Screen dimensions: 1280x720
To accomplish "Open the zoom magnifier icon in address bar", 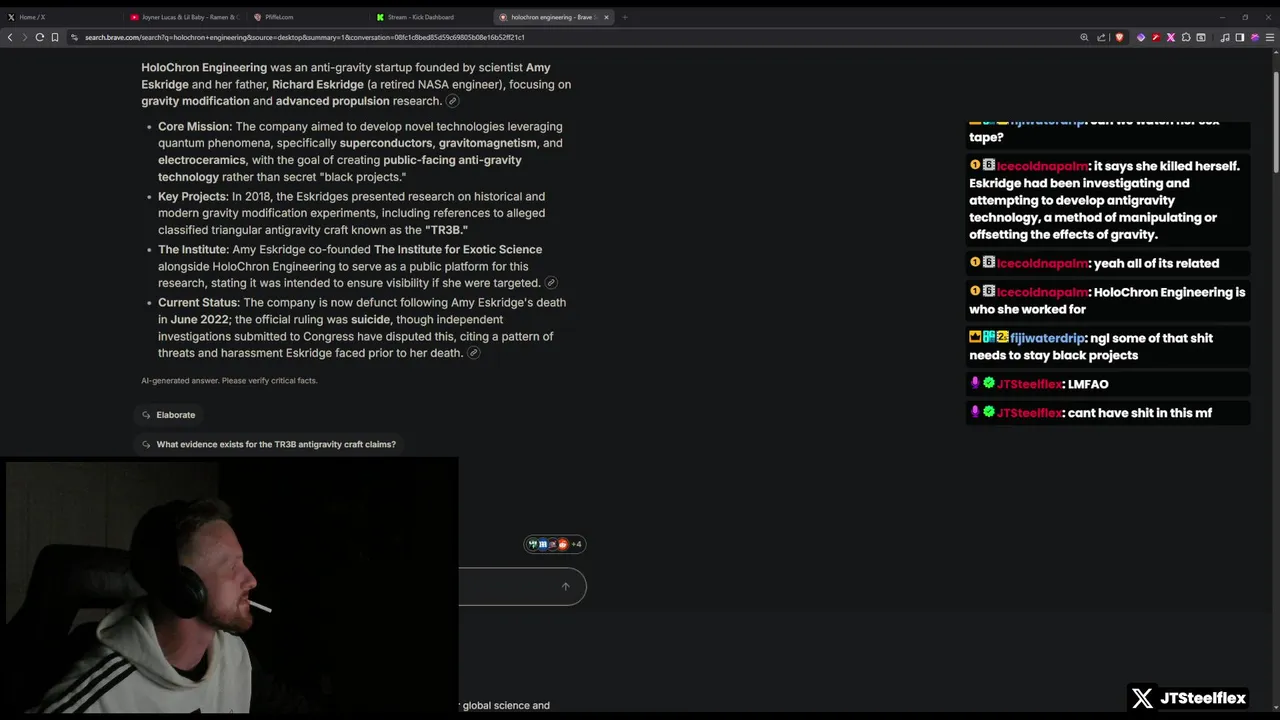I will 1084,37.
